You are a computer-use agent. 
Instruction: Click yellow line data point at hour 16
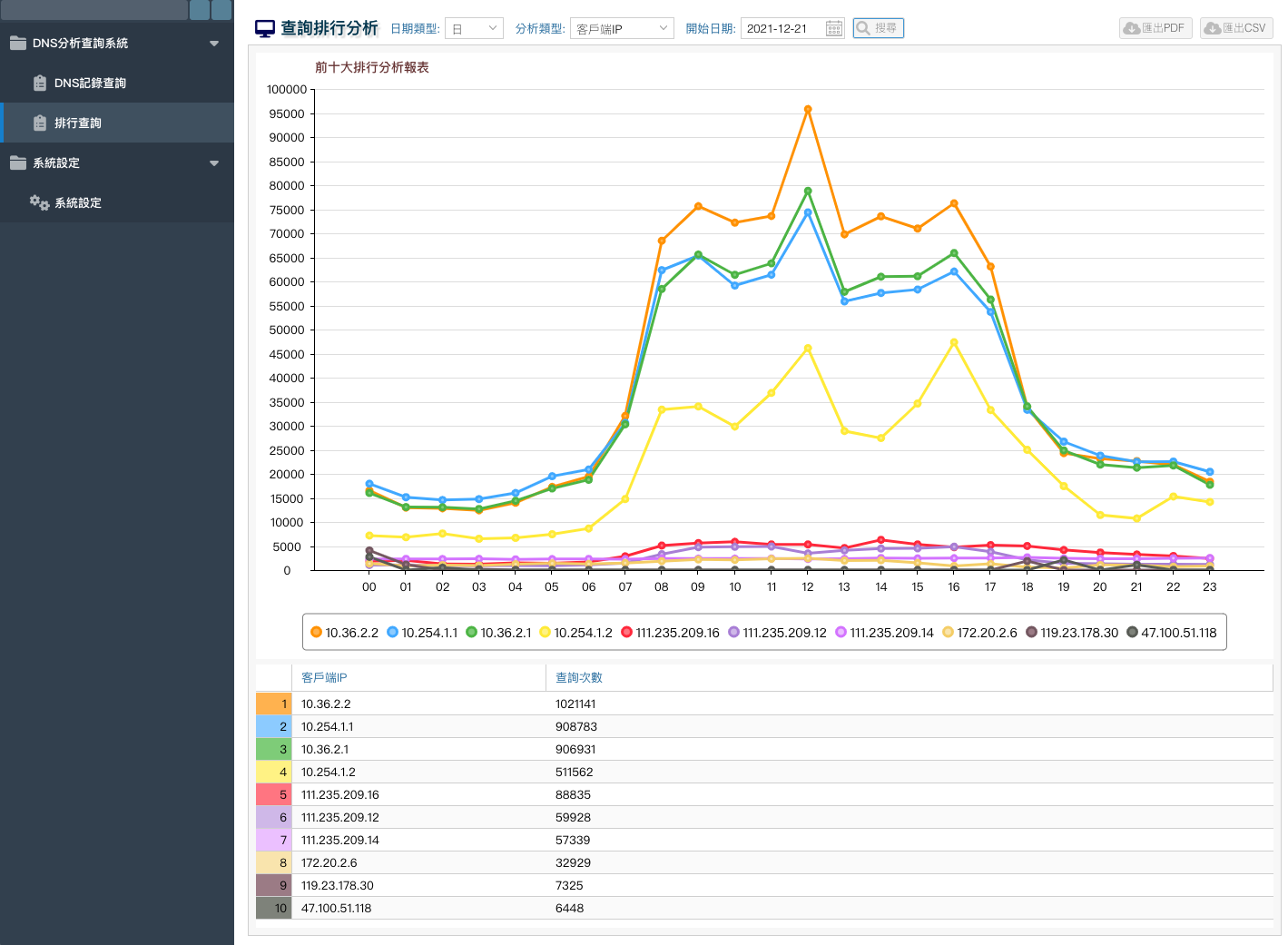coord(954,342)
